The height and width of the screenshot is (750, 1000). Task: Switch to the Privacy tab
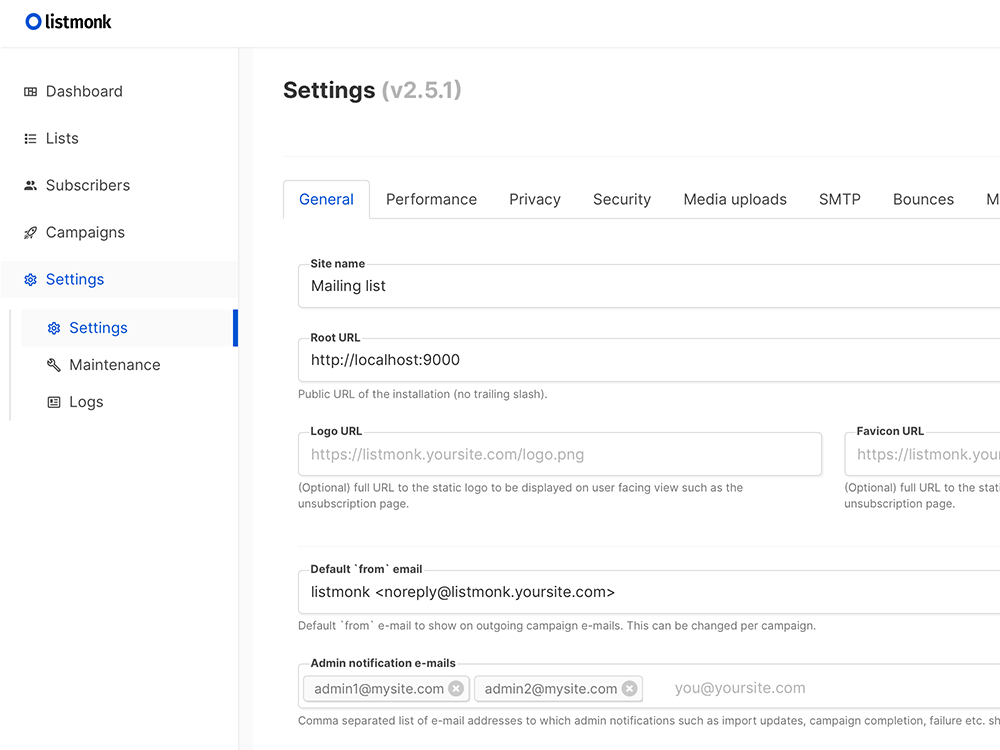coord(534,200)
